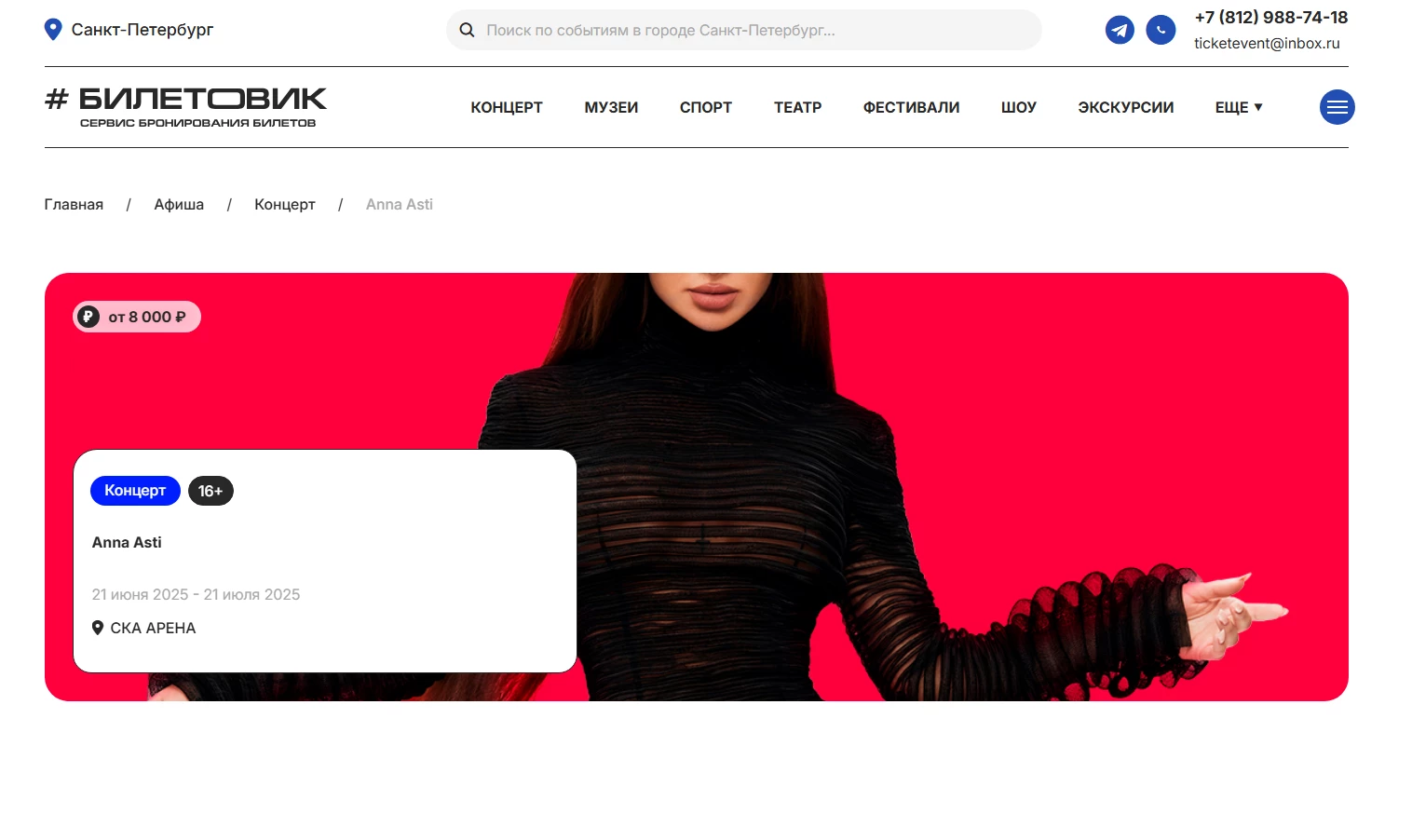Focus the event search field

tap(743, 30)
